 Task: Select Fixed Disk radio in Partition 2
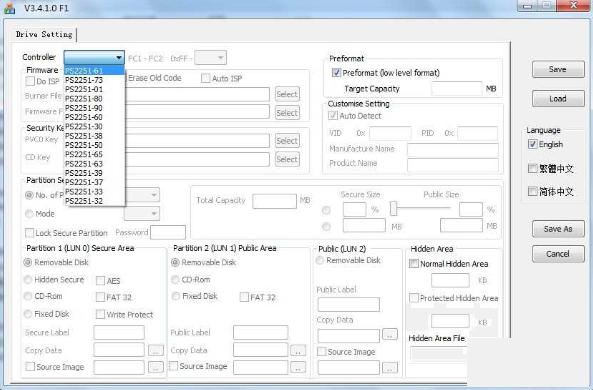point(175,296)
